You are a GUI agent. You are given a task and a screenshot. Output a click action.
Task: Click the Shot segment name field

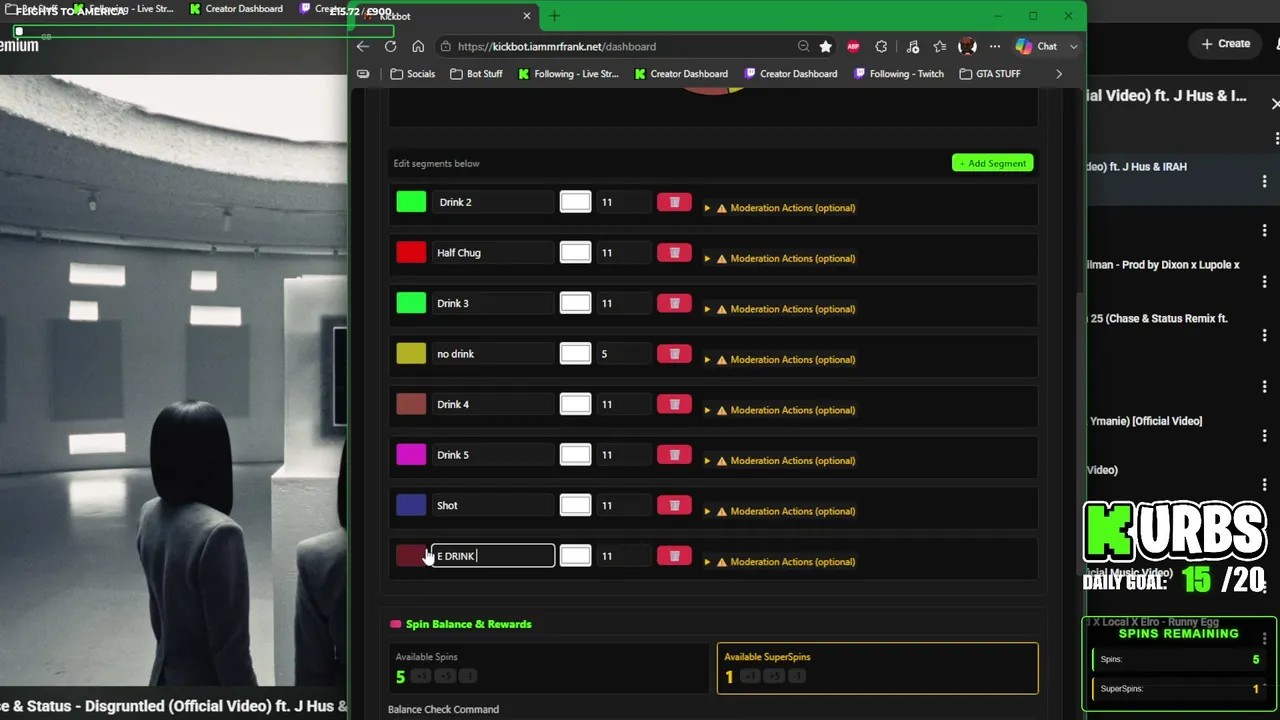493,505
